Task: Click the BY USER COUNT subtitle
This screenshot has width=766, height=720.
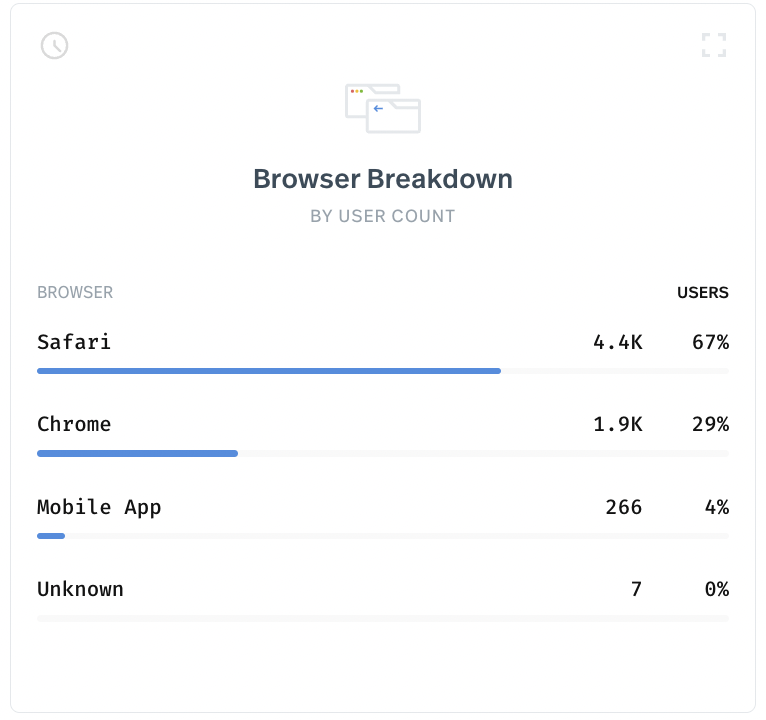Action: coord(383,216)
